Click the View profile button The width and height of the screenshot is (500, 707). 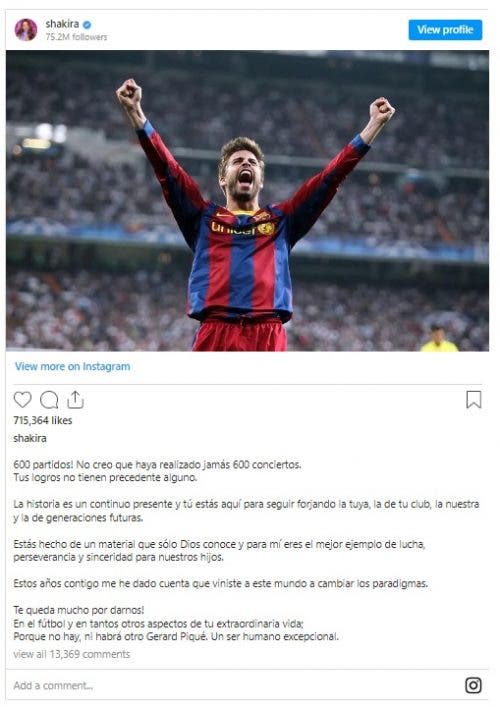(x=445, y=30)
